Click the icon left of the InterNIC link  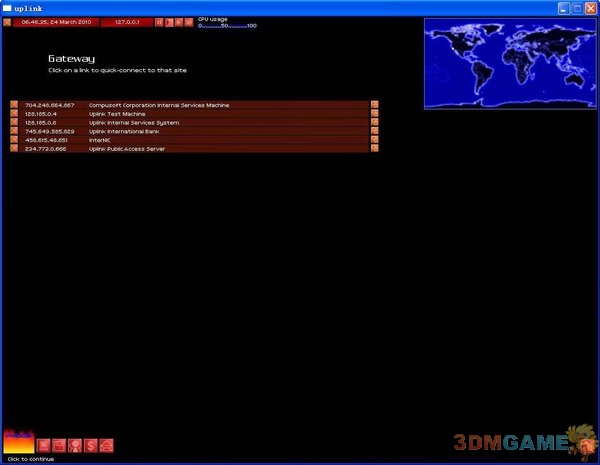(x=14, y=140)
